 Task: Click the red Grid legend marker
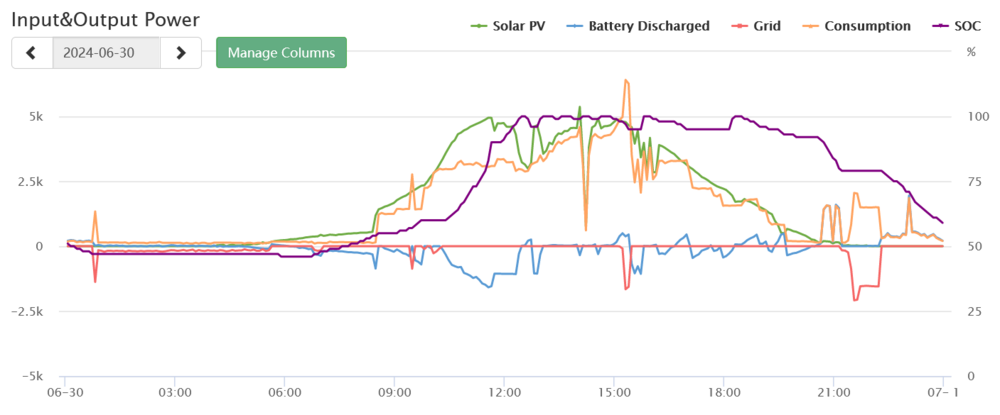point(739,26)
